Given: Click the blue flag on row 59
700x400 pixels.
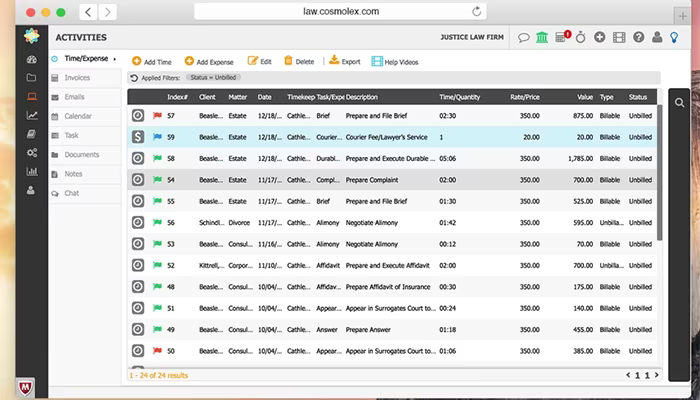Looking at the screenshot, I should [x=157, y=137].
